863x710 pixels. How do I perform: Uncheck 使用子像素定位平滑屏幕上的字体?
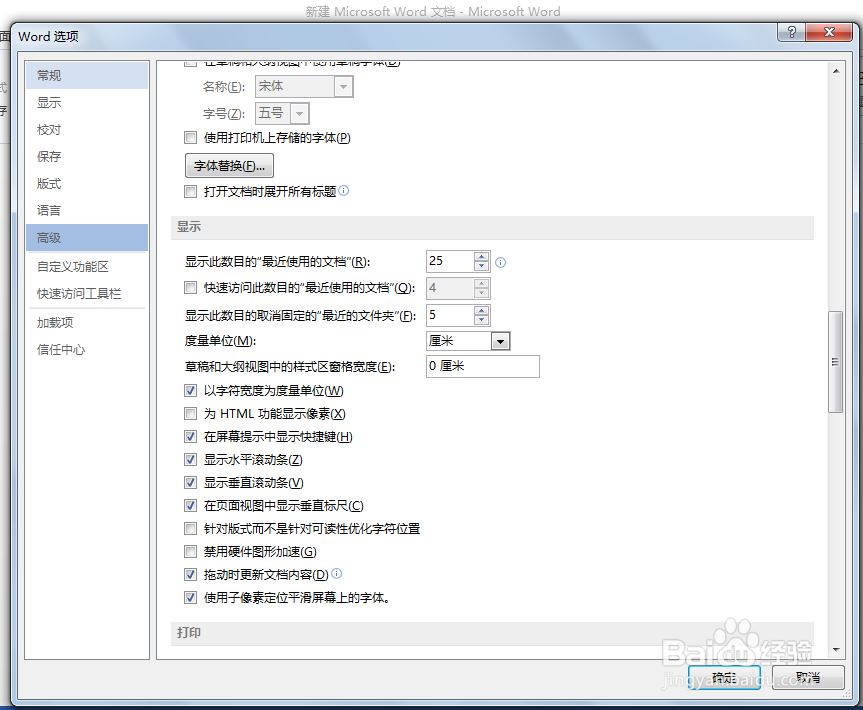[x=190, y=597]
